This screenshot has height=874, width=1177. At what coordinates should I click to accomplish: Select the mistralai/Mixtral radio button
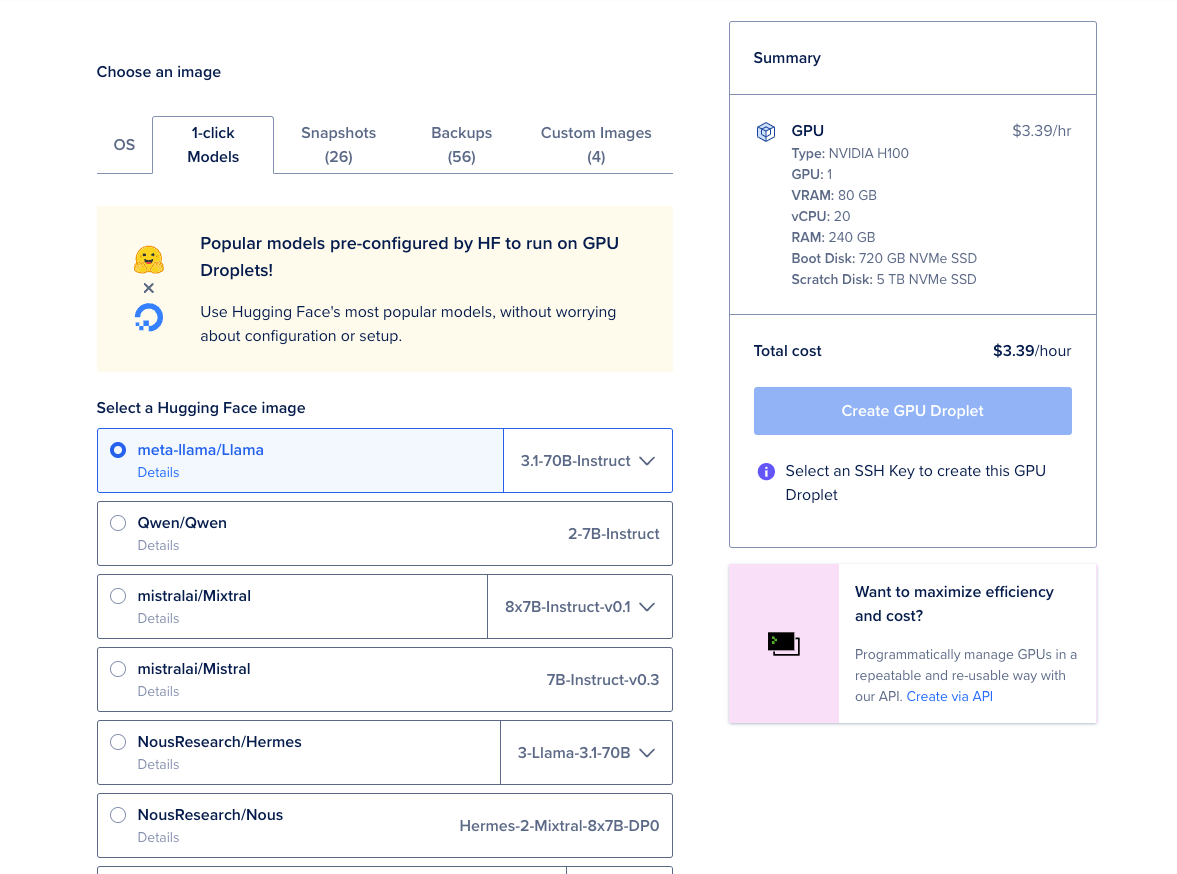(x=118, y=596)
